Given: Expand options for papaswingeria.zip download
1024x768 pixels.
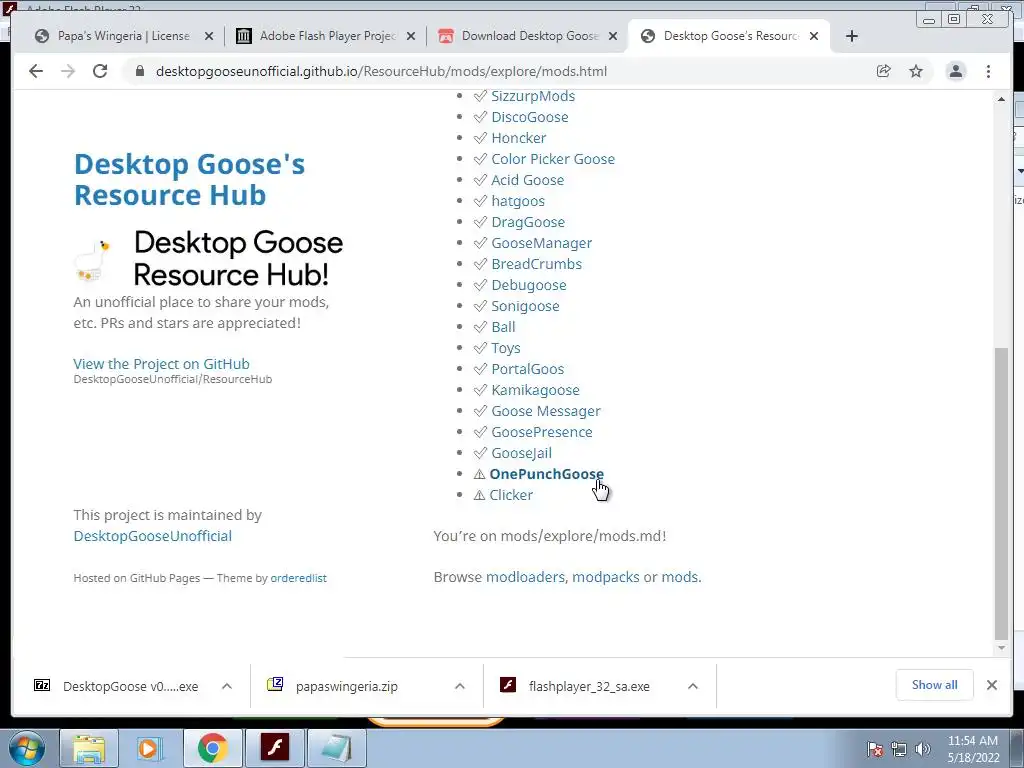Looking at the screenshot, I should (x=460, y=686).
